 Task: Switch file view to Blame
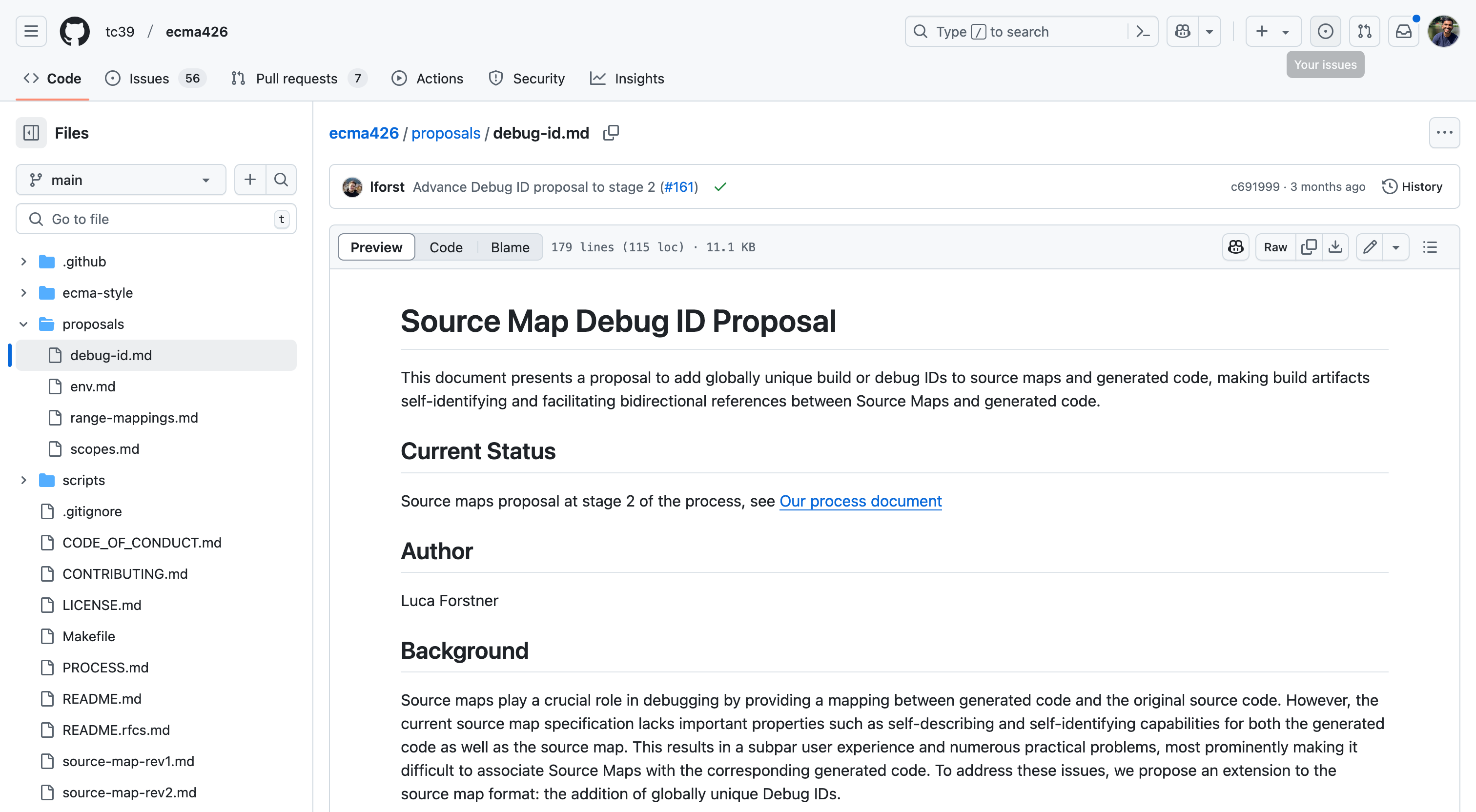(x=510, y=247)
